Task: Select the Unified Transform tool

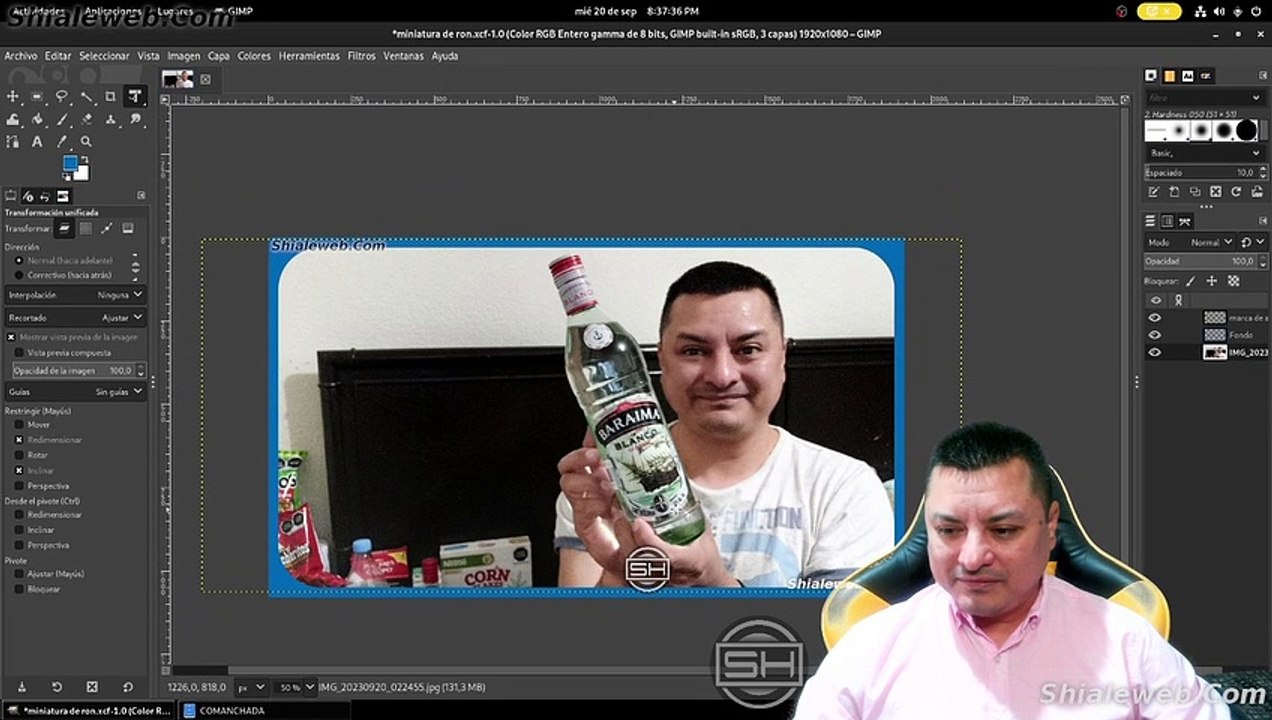Action: pos(135,97)
